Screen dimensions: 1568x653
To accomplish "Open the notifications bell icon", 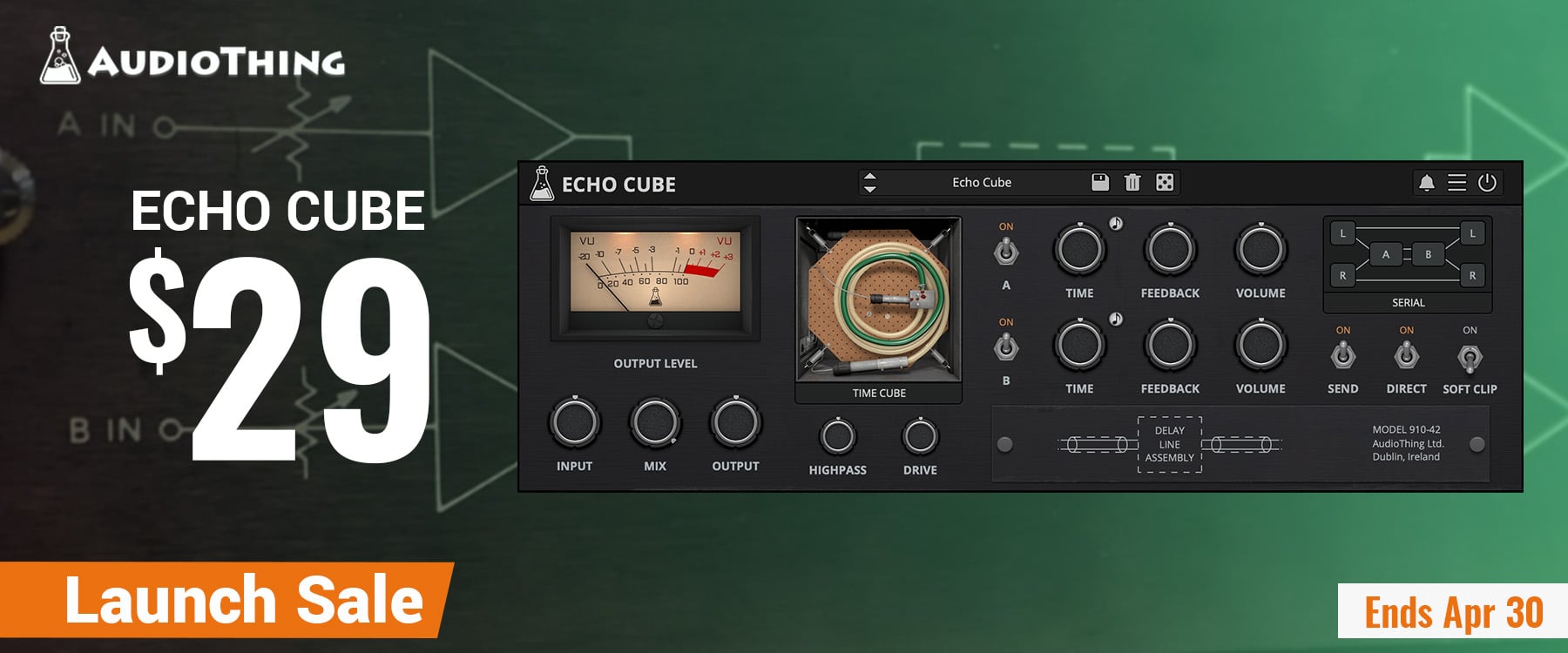I will [1426, 183].
